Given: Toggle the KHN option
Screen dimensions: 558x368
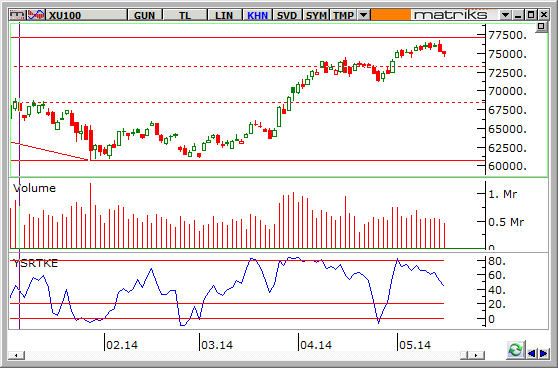Looking at the screenshot, I should [257, 15].
